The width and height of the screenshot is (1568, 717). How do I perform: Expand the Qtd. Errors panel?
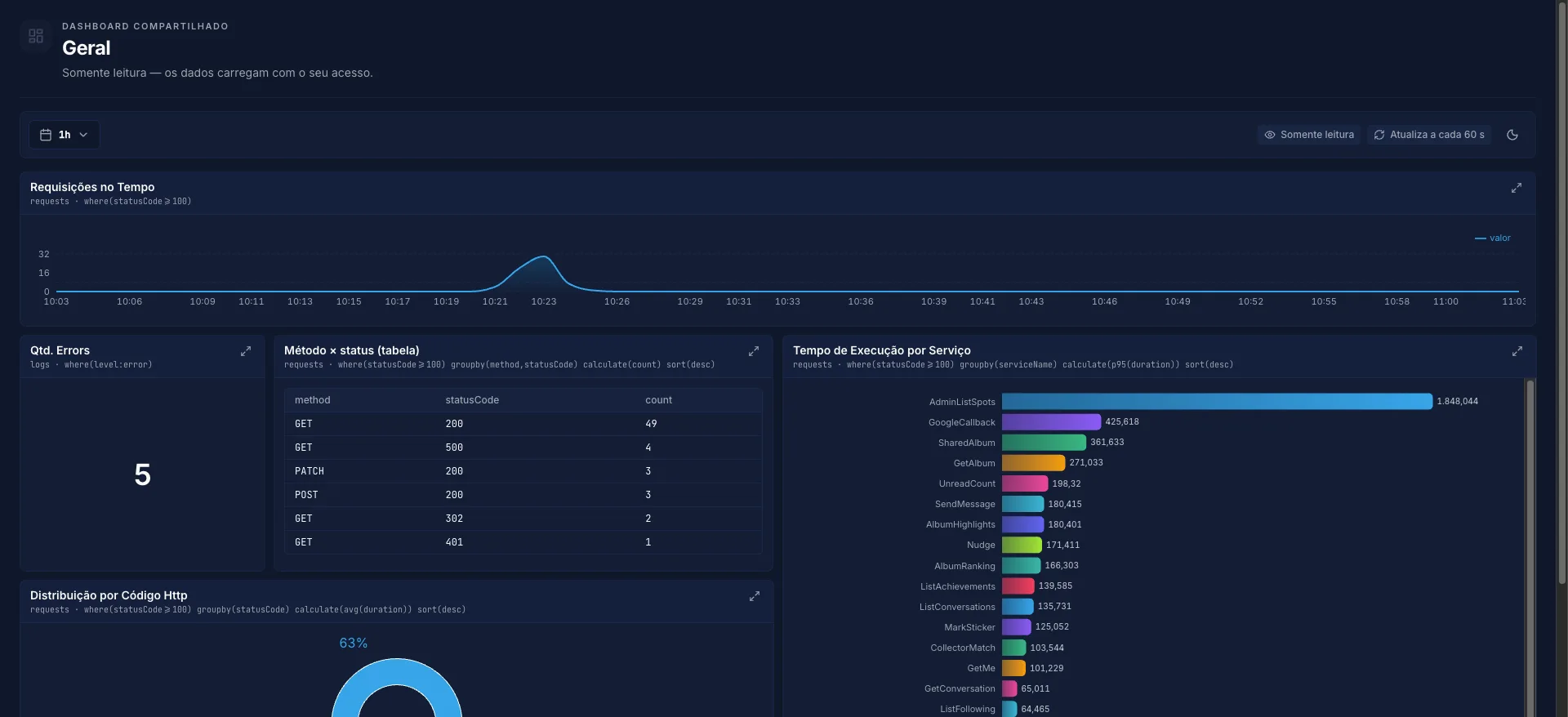click(x=246, y=351)
